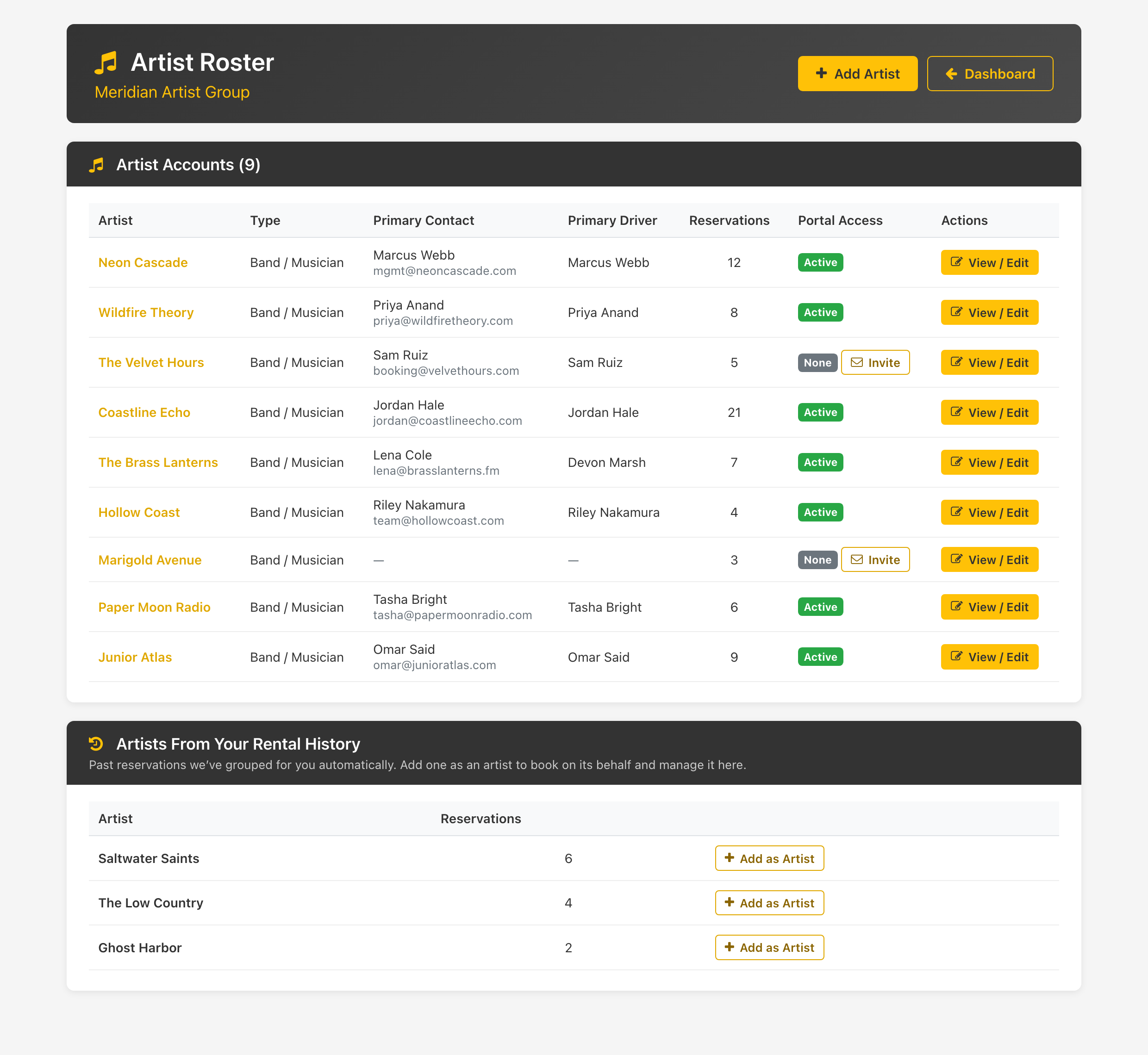Click the Artist Accounts (9) heading
1148x1055 pixels.
(x=188, y=165)
